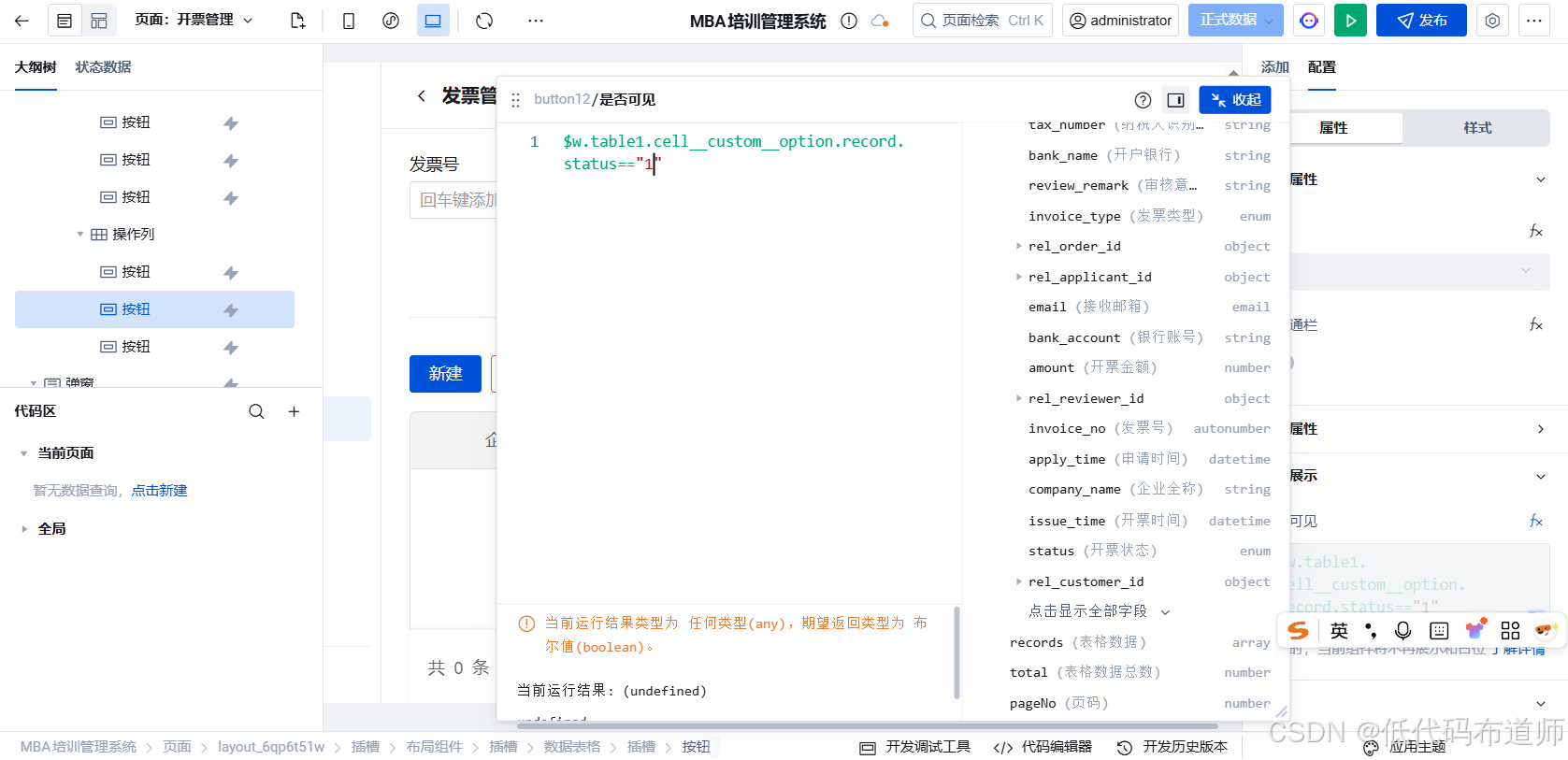Screen dimensions: 1568x760
Task: Go back from 发票管理 page header arrow
Action: pos(422,95)
